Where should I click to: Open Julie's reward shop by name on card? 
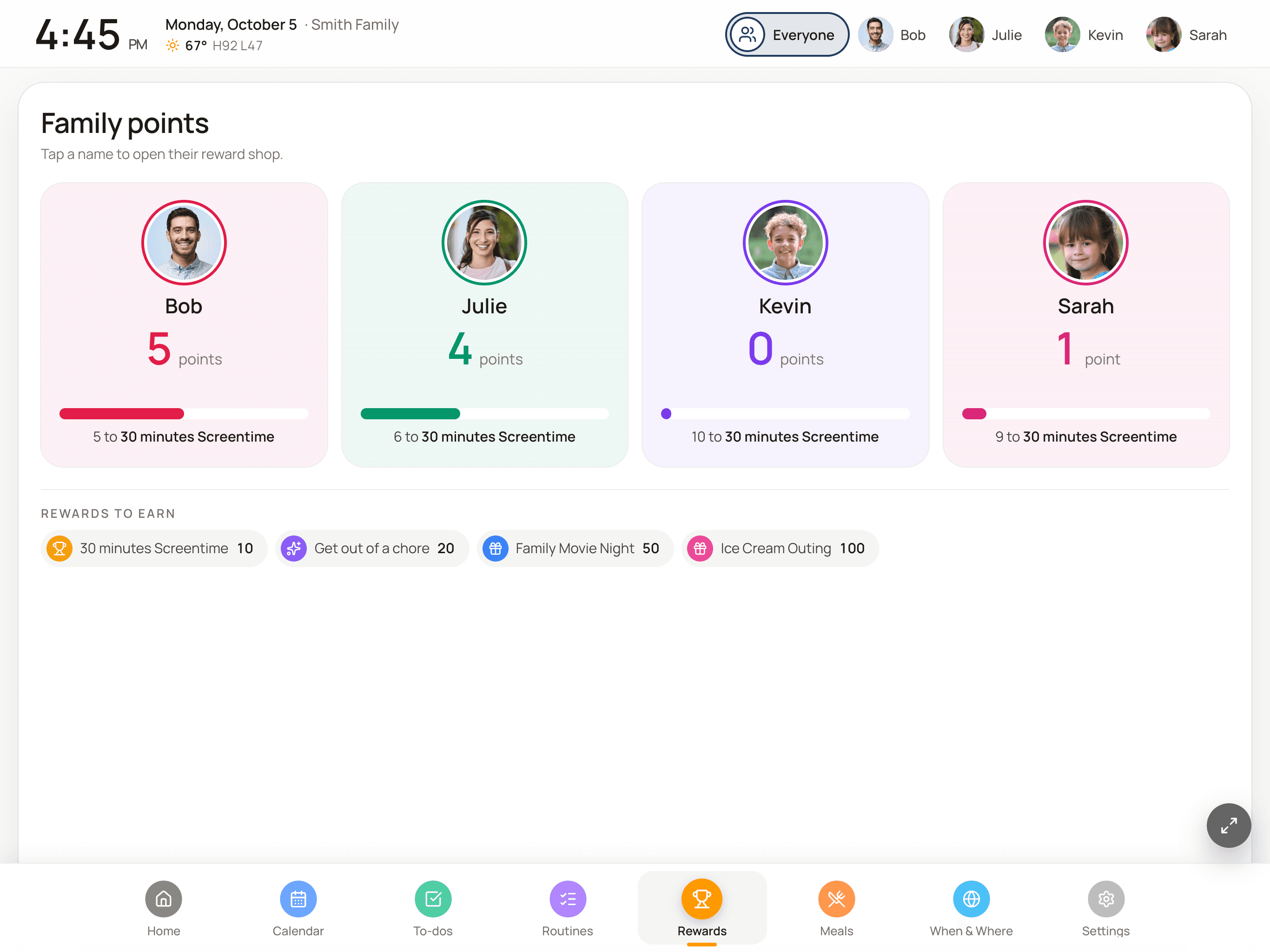pos(484,306)
